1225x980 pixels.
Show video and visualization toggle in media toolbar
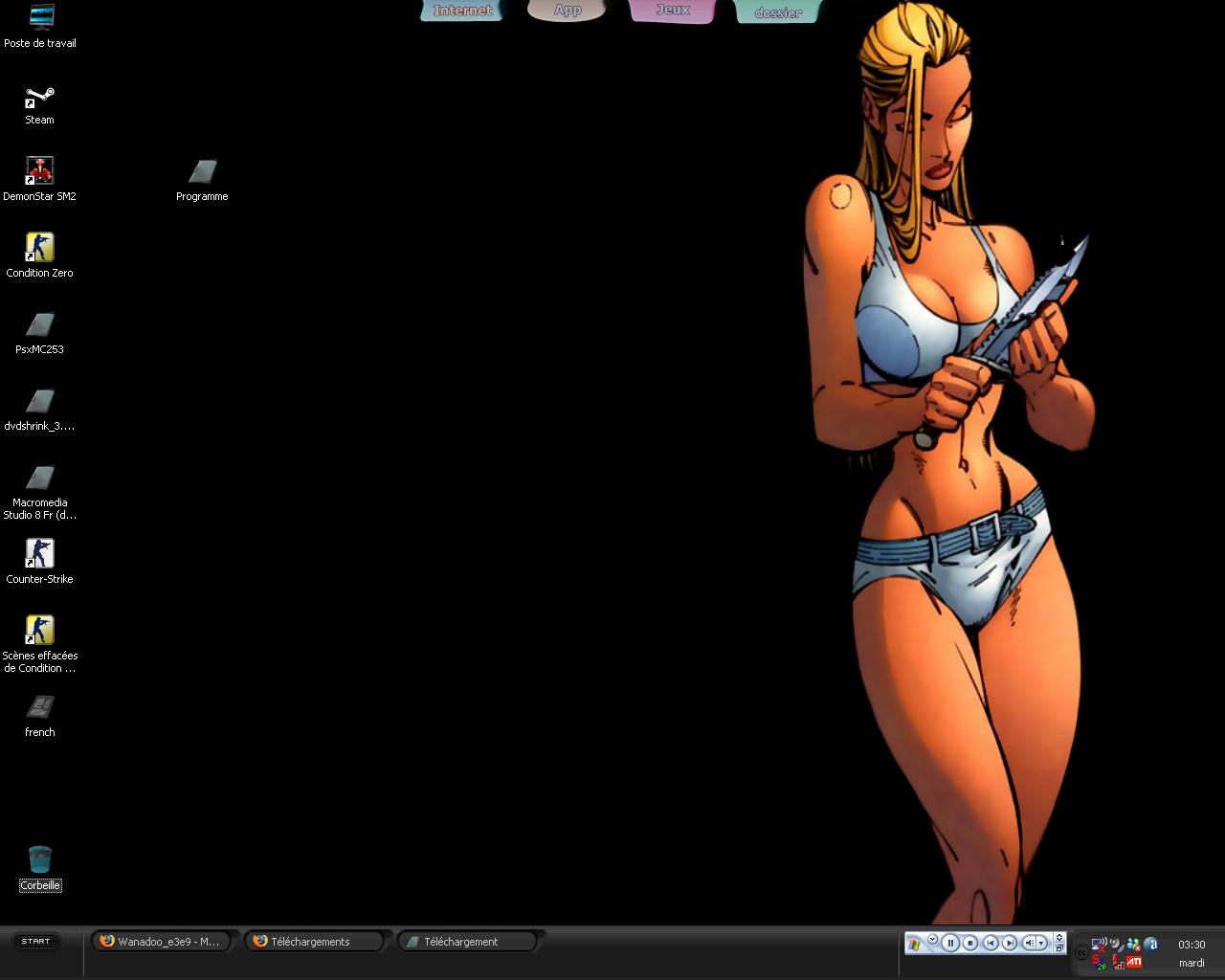coord(1059,937)
